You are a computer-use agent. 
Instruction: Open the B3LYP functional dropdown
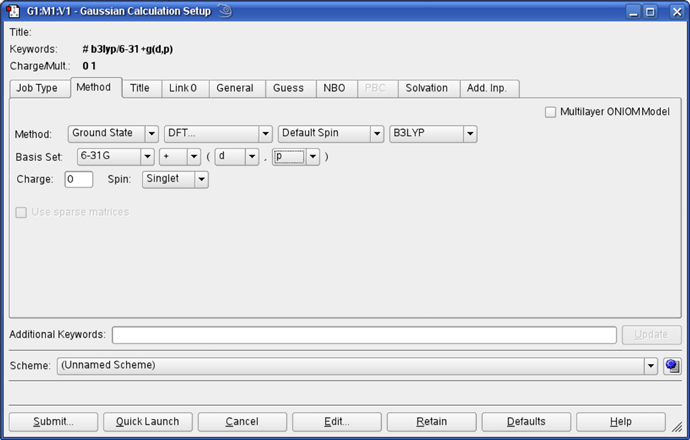[433, 134]
